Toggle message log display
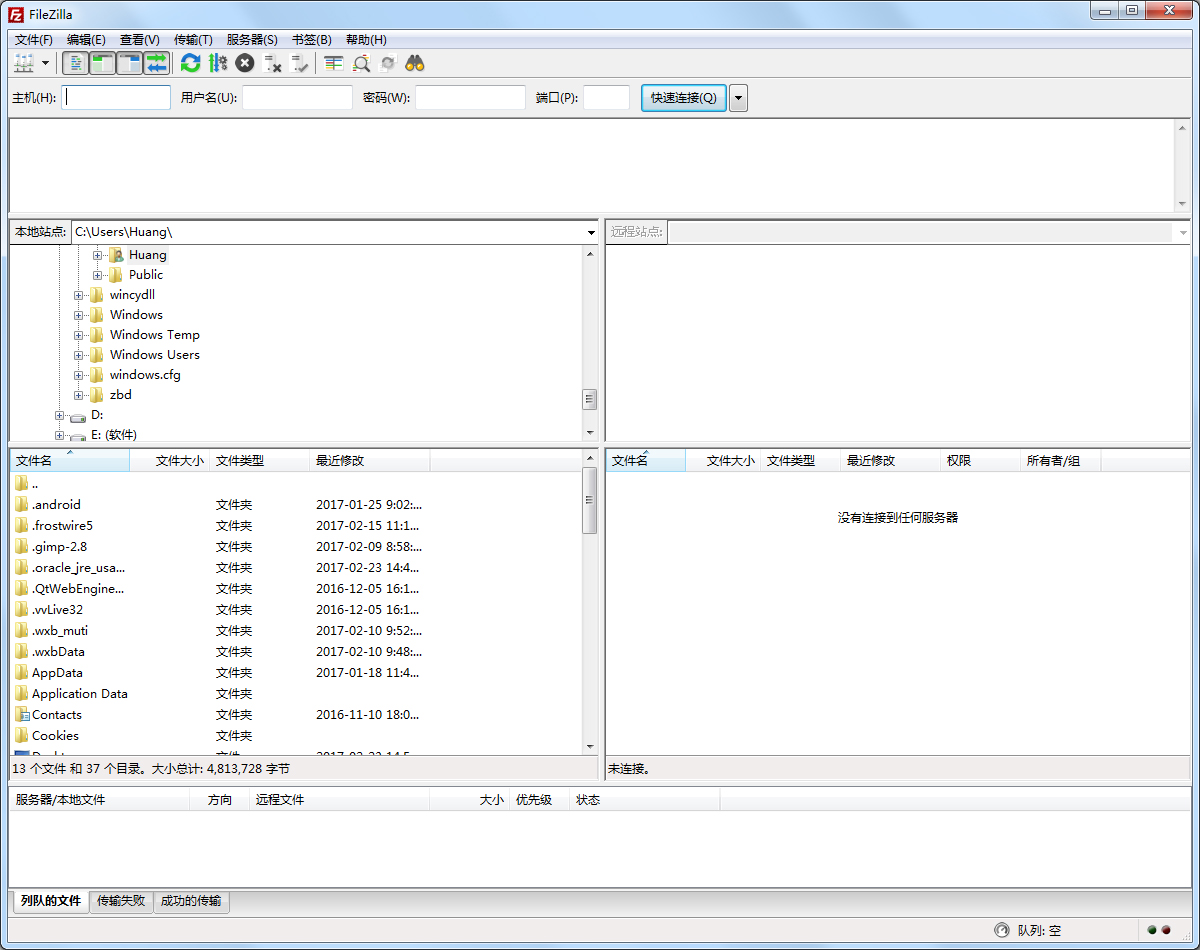This screenshot has width=1200, height=950. pyautogui.click(x=75, y=63)
